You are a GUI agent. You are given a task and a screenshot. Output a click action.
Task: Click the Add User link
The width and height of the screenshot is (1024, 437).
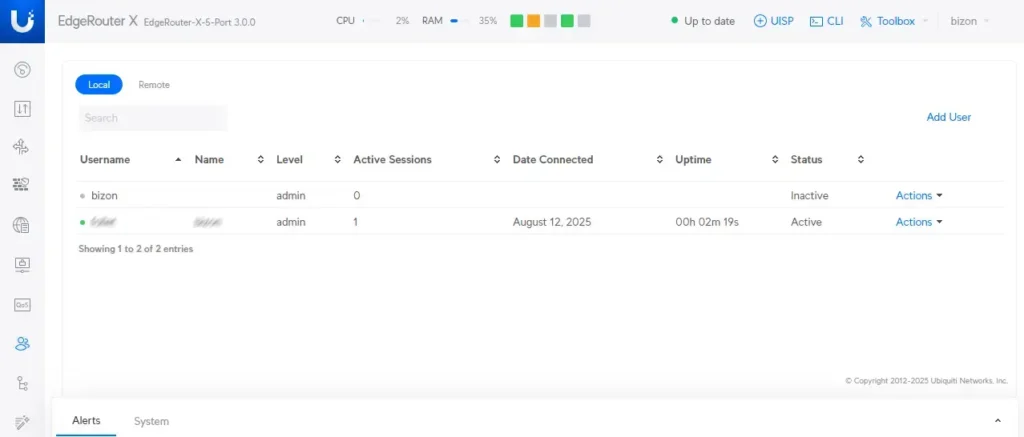click(x=948, y=118)
